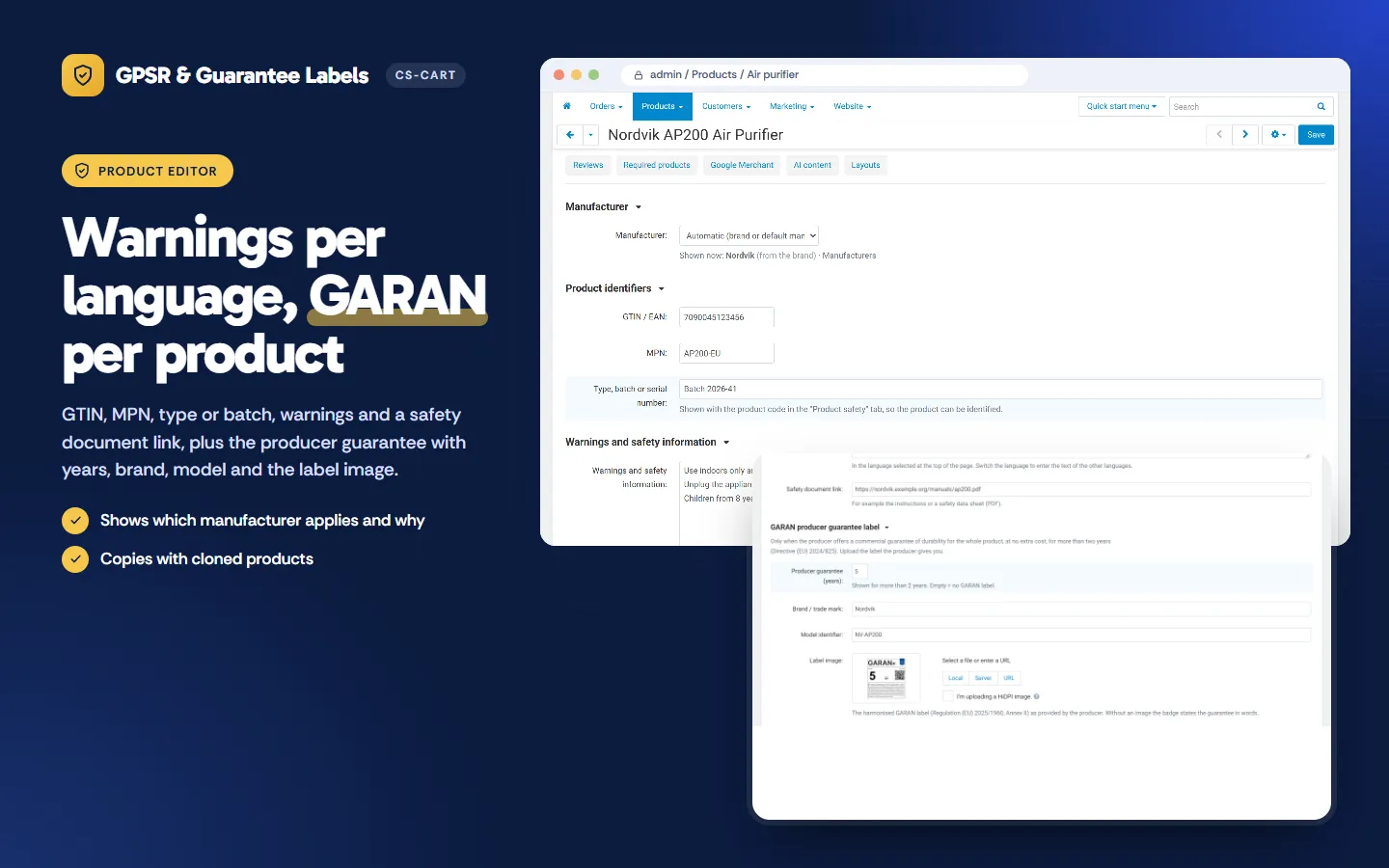Click the admin Search field
Screen dimensions: 1389x868
pos(1252,106)
